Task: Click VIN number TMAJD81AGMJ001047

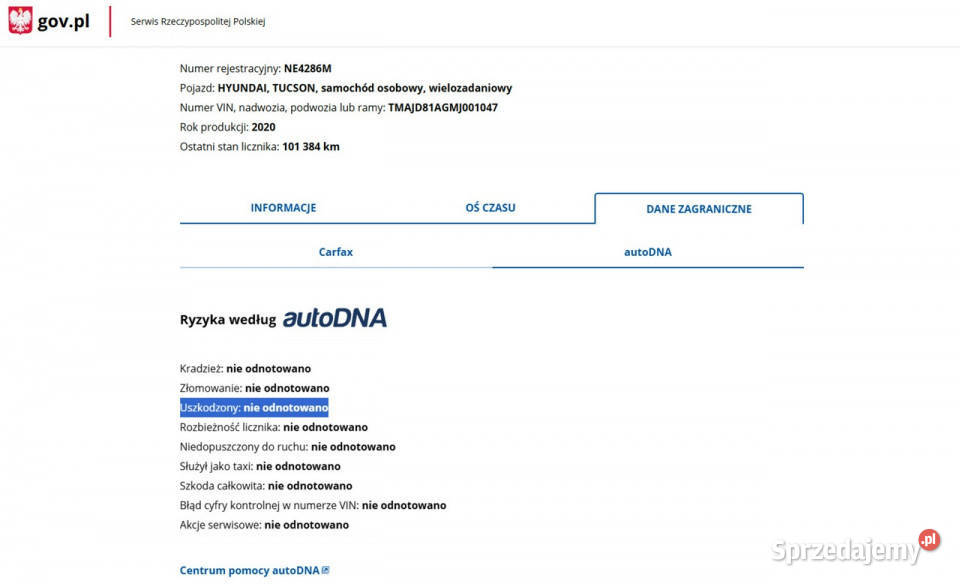Action: tap(443, 108)
